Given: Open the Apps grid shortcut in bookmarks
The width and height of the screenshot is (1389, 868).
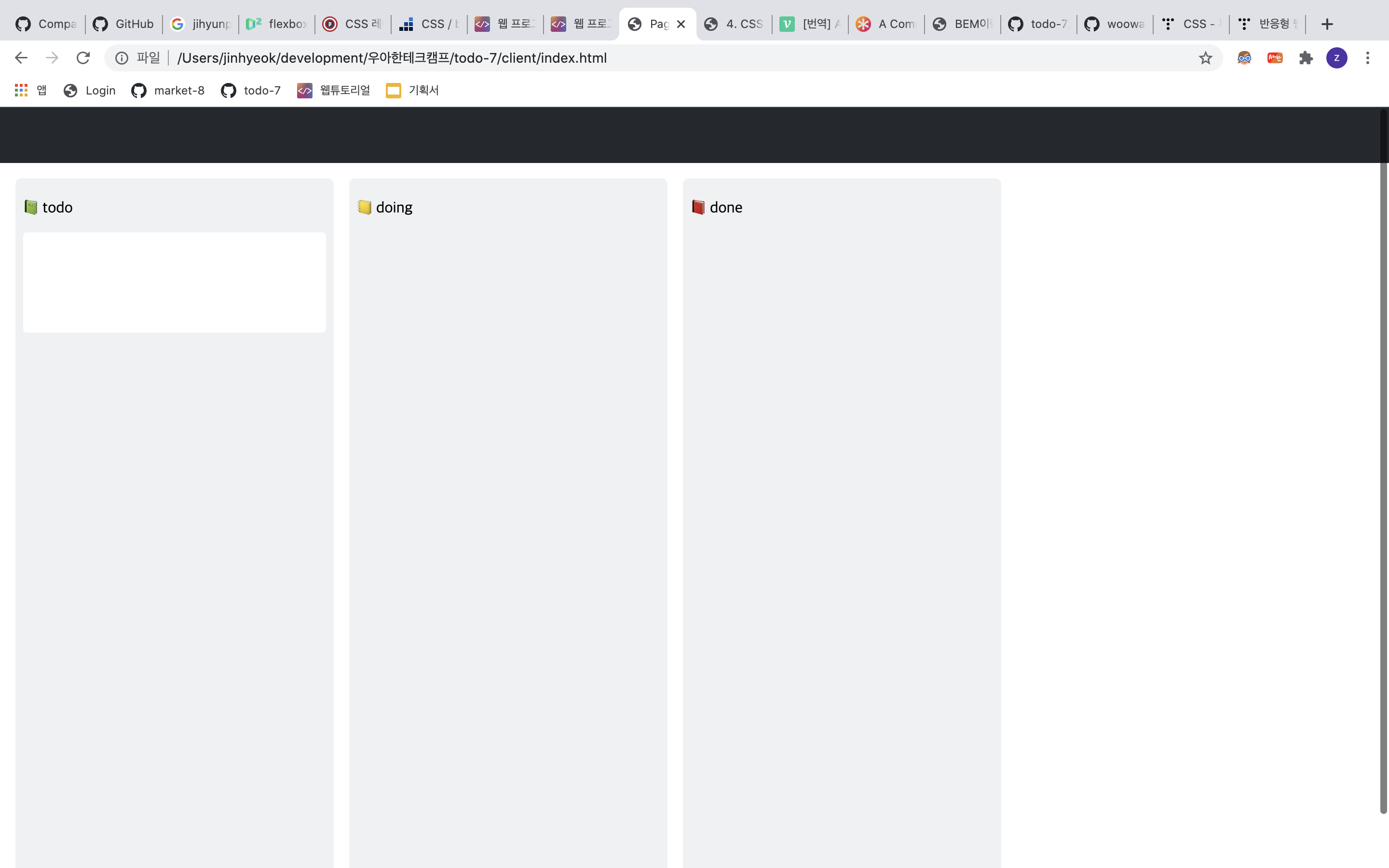Looking at the screenshot, I should (30, 90).
